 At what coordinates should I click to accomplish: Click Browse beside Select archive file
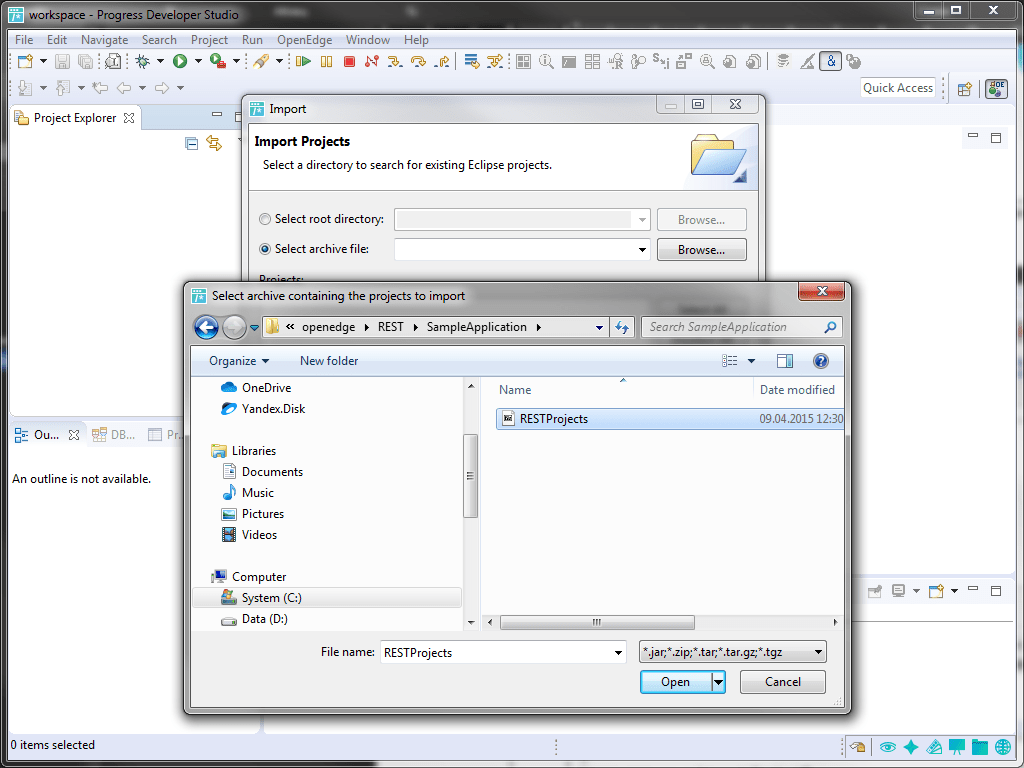pyautogui.click(x=701, y=249)
